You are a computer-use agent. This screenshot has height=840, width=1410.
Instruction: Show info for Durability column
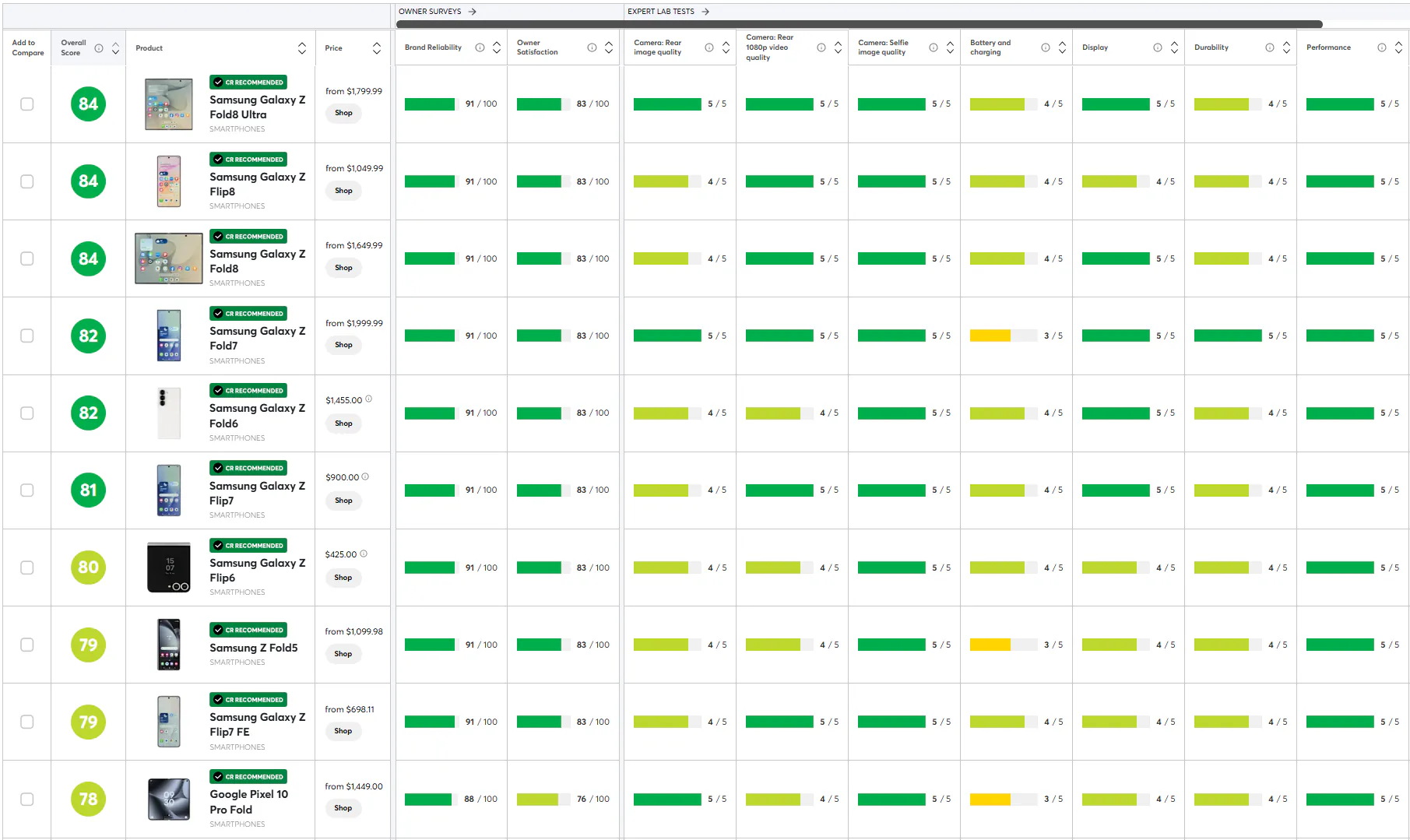click(1270, 47)
